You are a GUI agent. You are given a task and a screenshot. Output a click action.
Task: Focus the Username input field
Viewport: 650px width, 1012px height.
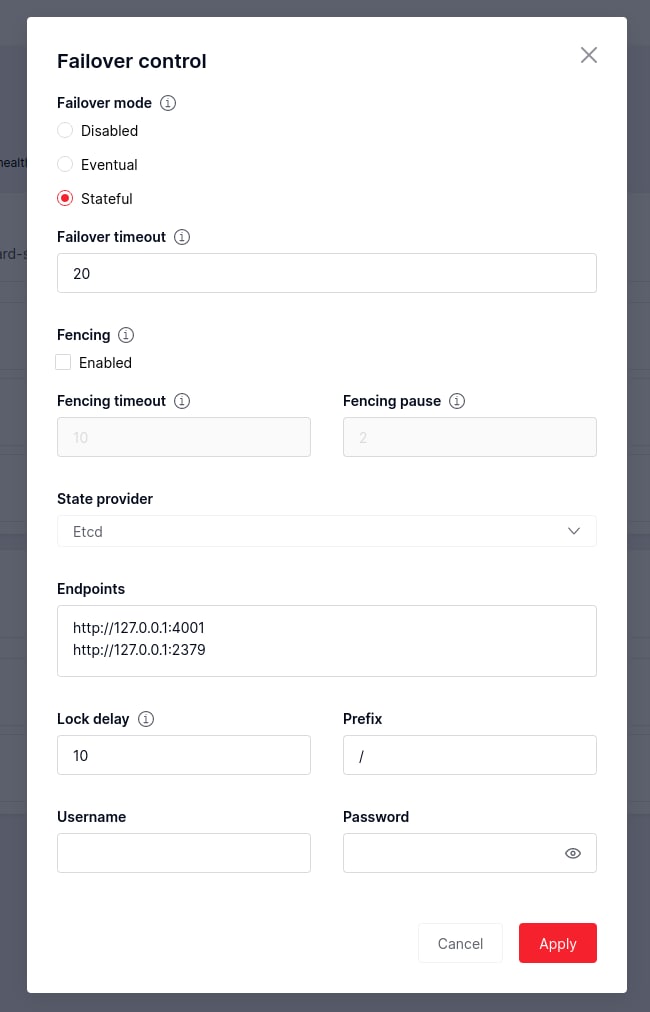pos(184,853)
